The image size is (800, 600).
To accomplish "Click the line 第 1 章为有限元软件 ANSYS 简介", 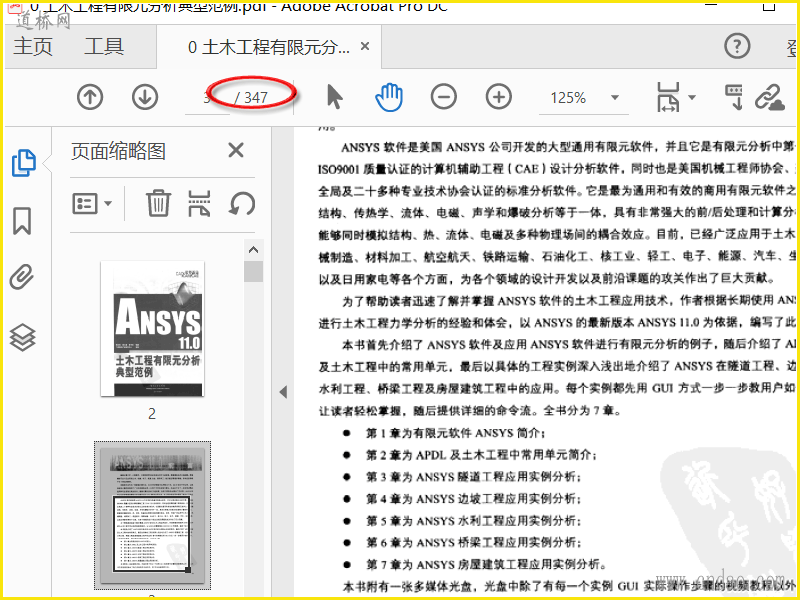I will tap(456, 433).
